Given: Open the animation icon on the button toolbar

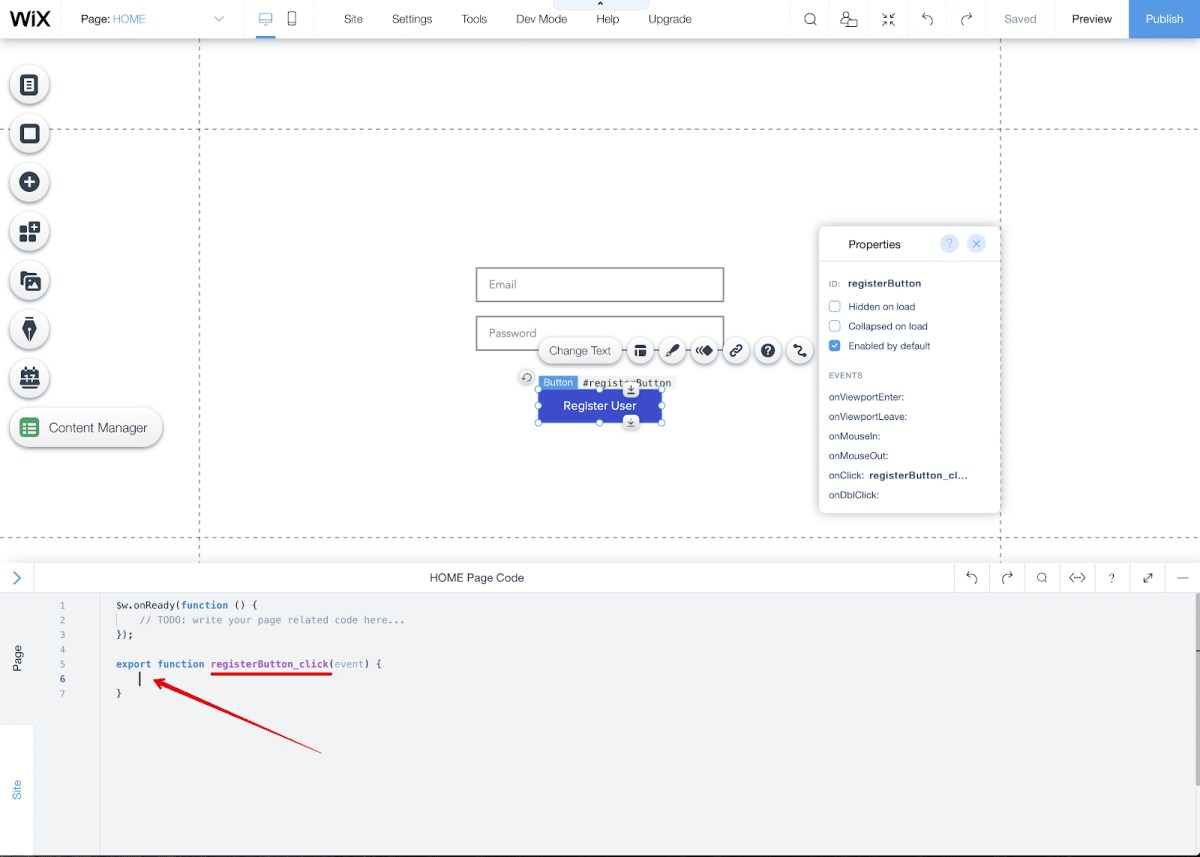Looking at the screenshot, I should 704,350.
